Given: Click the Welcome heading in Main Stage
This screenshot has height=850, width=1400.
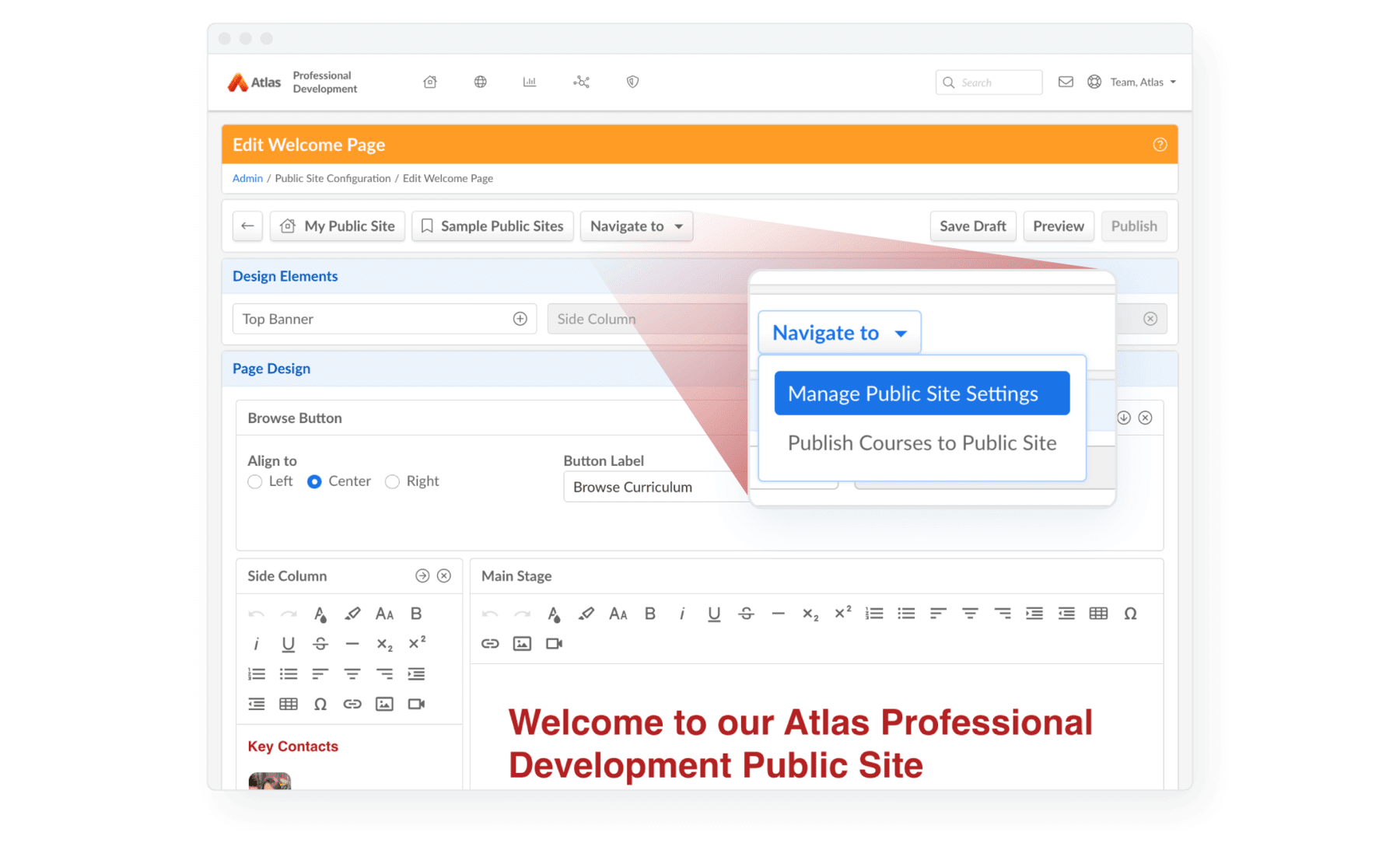Looking at the screenshot, I should coord(800,743).
